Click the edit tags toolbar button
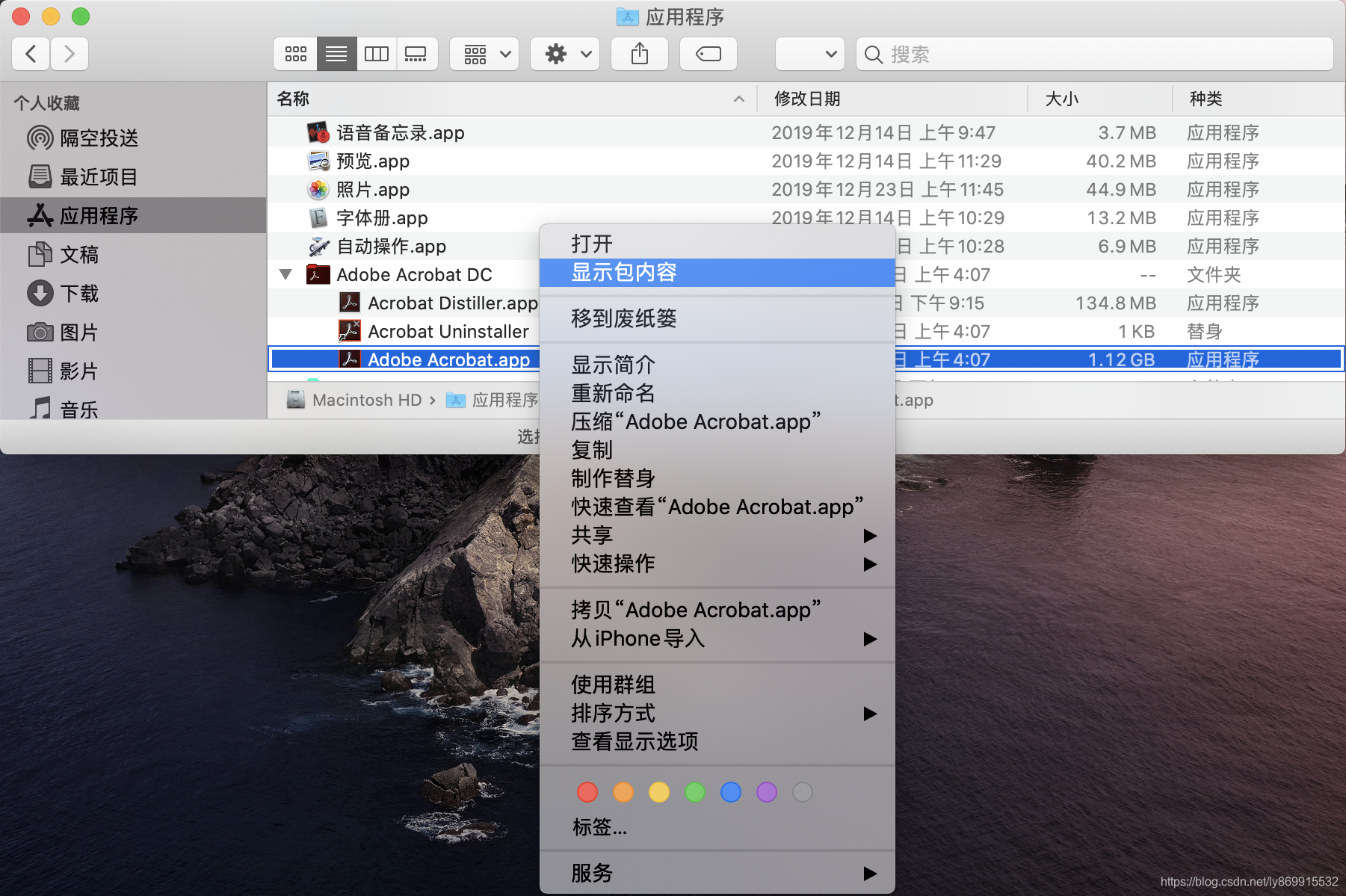 [x=708, y=54]
